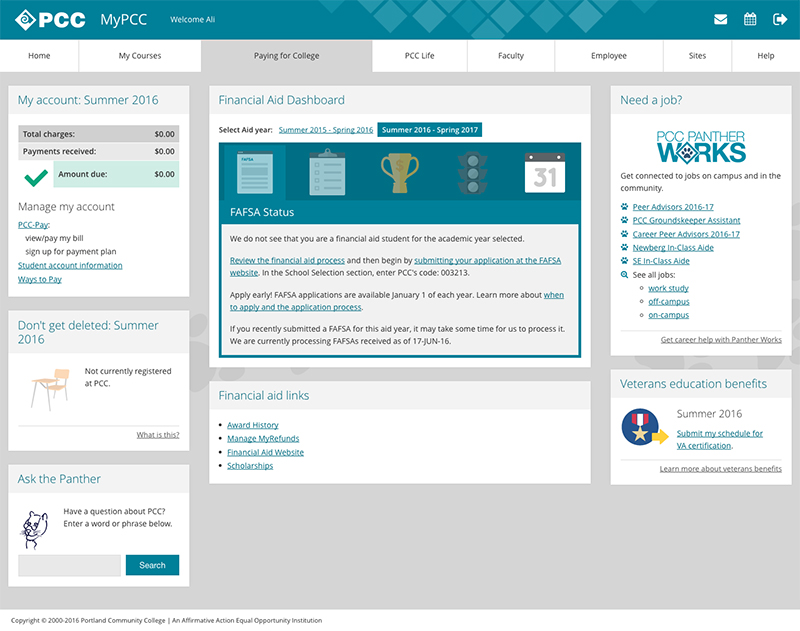The height and width of the screenshot is (631, 800).
Task: Select the traffic light icon tab
Action: point(470,172)
